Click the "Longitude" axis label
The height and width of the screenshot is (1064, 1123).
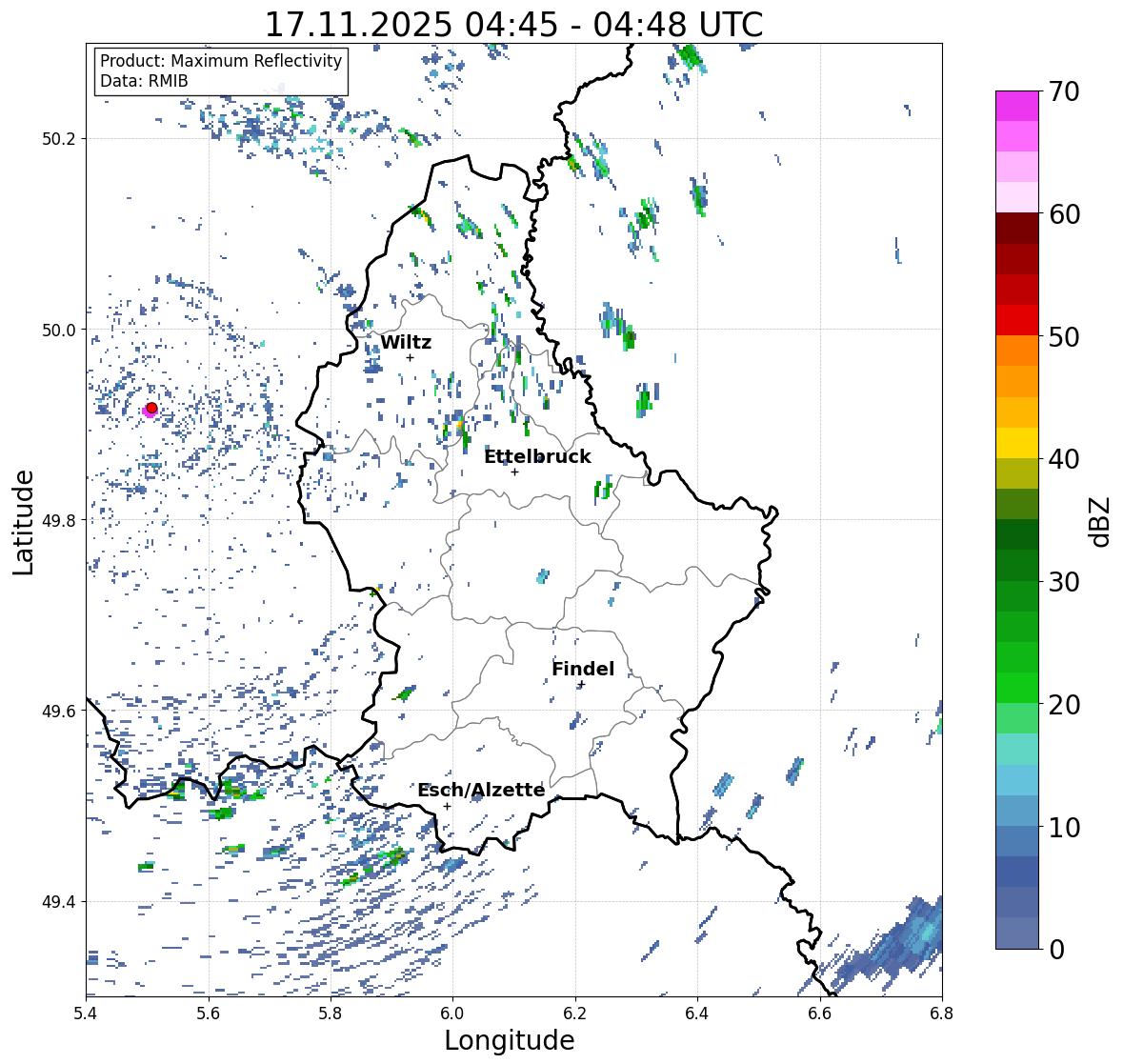tap(510, 1040)
